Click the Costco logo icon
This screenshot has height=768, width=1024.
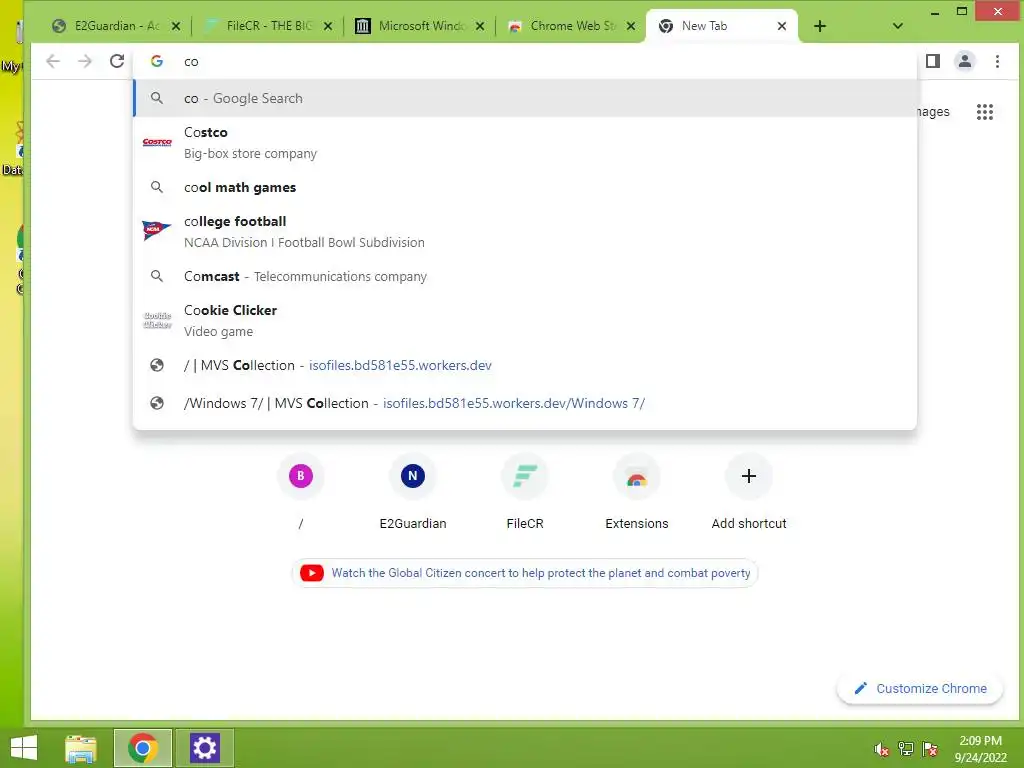click(157, 142)
